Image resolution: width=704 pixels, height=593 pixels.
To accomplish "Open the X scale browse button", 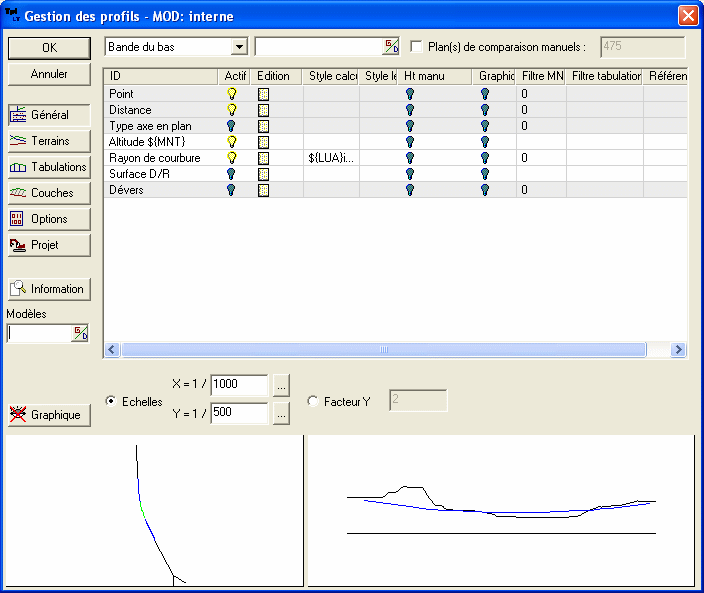I will point(281,385).
